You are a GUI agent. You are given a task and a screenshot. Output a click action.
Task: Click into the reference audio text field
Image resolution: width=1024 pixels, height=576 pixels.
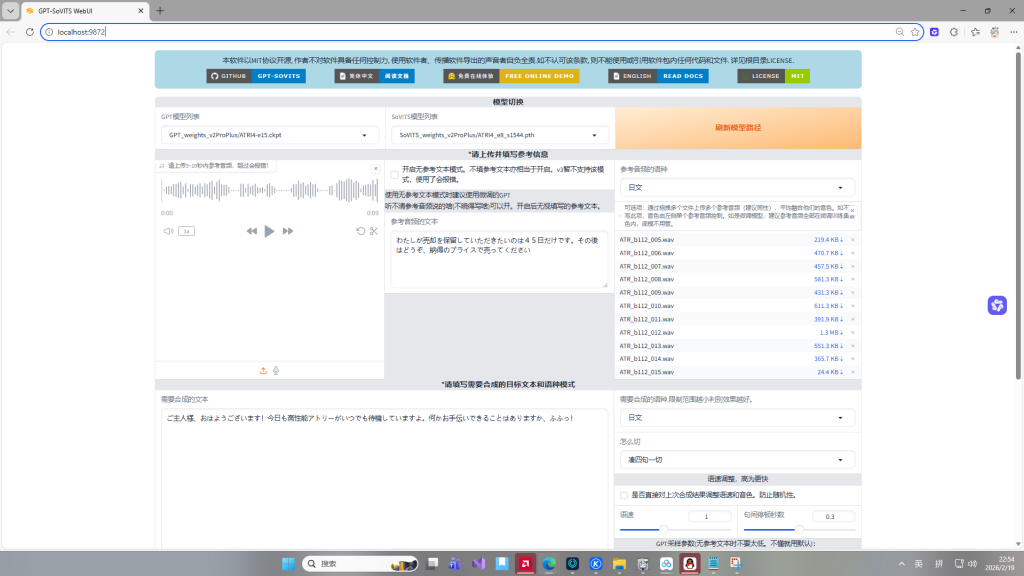click(499, 259)
